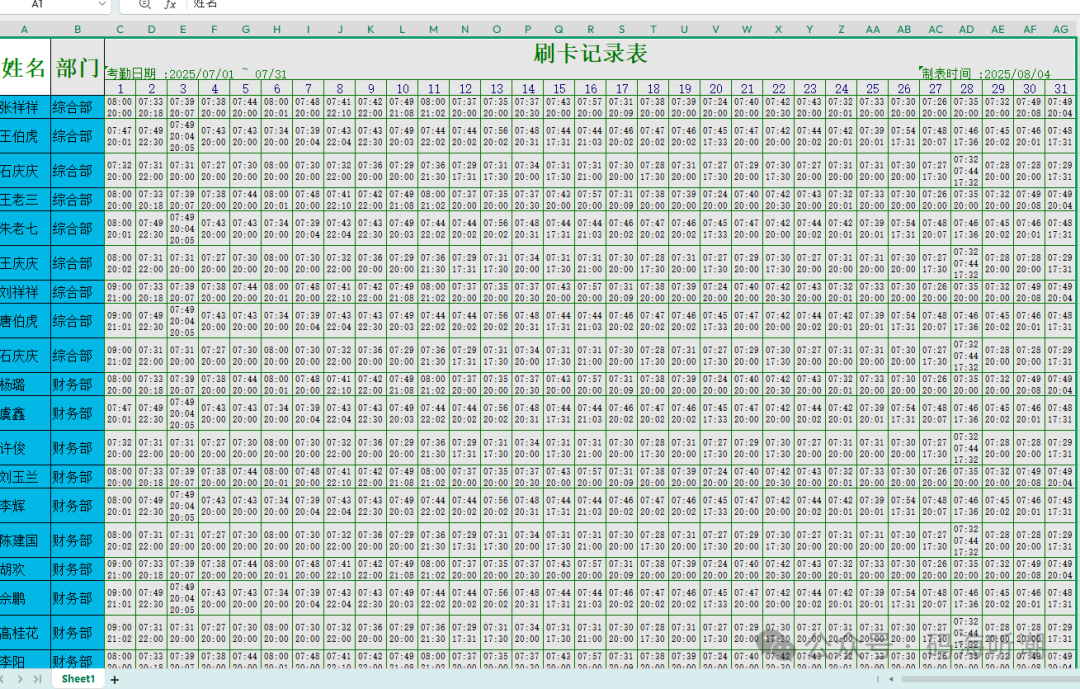Open the fx insert function button
Image resolution: width=1080 pixels, height=689 pixels.
point(169,4)
